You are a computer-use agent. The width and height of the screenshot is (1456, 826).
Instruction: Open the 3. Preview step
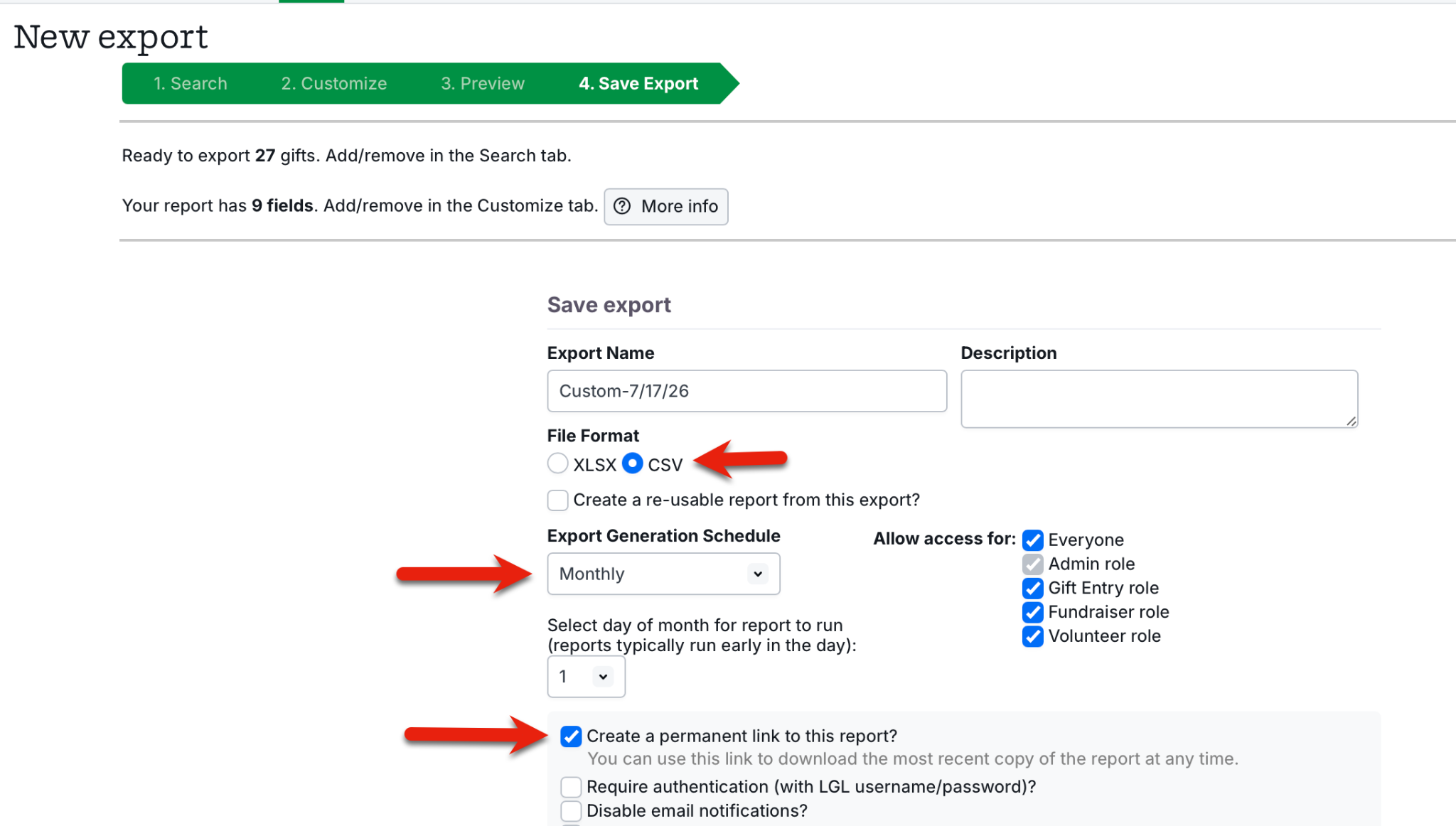click(483, 83)
